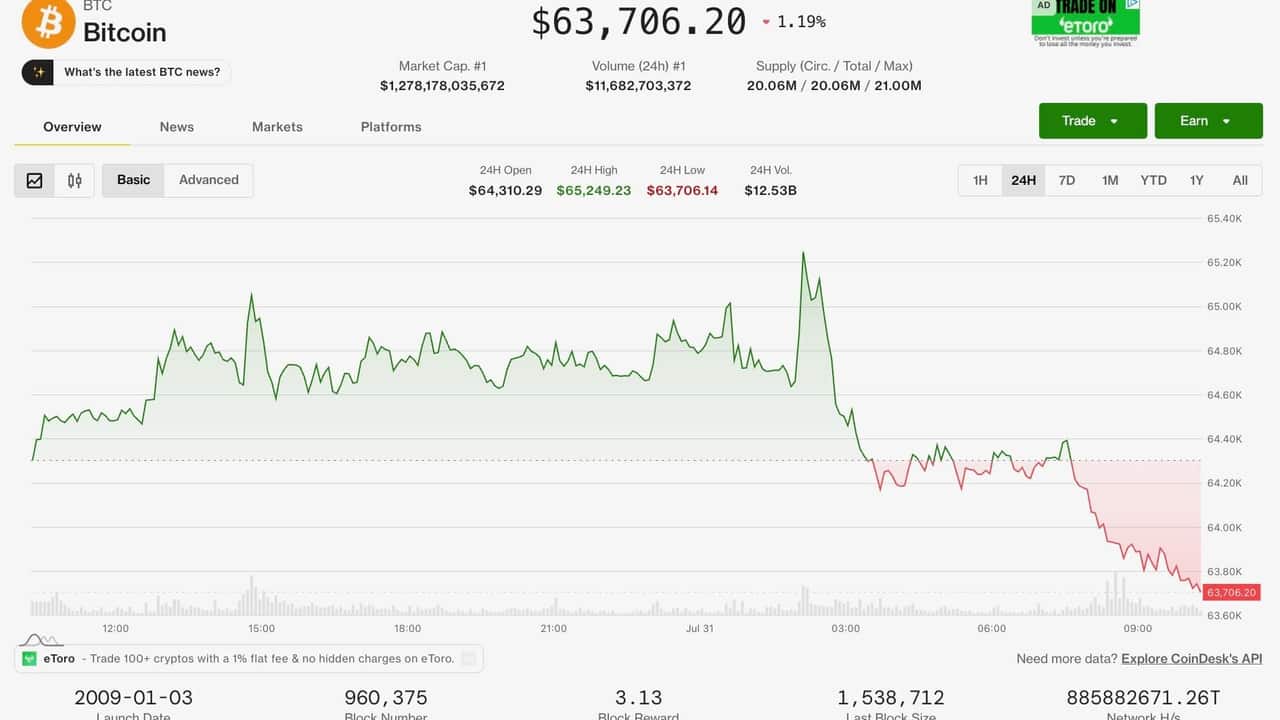
Task: Click the network hash rate 885882671.26T
Action: (1143, 697)
